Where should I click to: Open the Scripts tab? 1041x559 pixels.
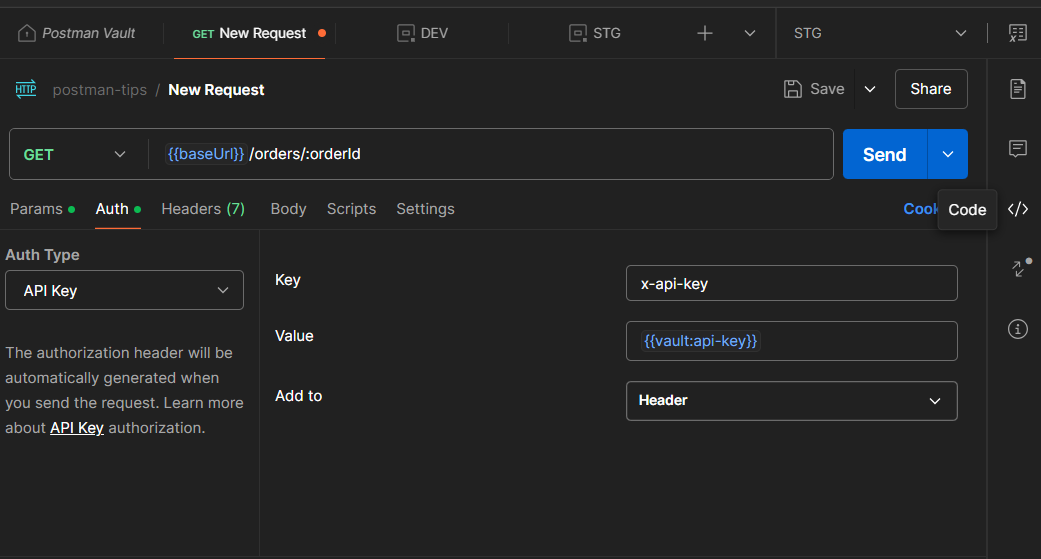pyautogui.click(x=351, y=209)
